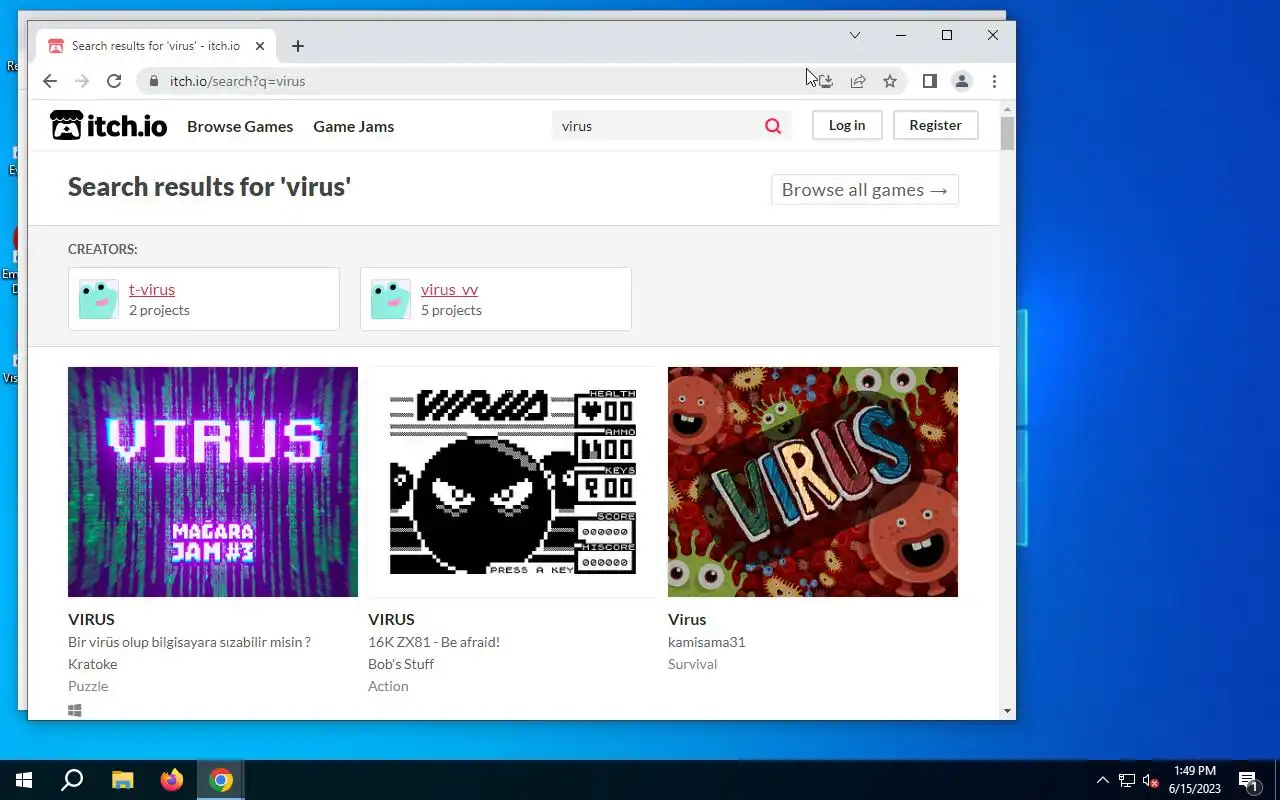The width and height of the screenshot is (1280, 800).
Task: Open VIRUS 16K ZX81 game title
Action: pos(391,619)
